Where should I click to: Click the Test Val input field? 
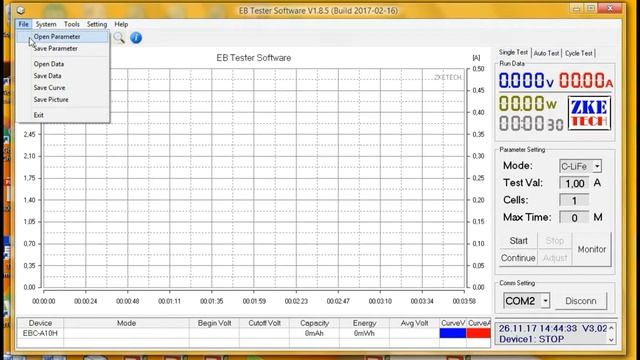[x=574, y=183]
